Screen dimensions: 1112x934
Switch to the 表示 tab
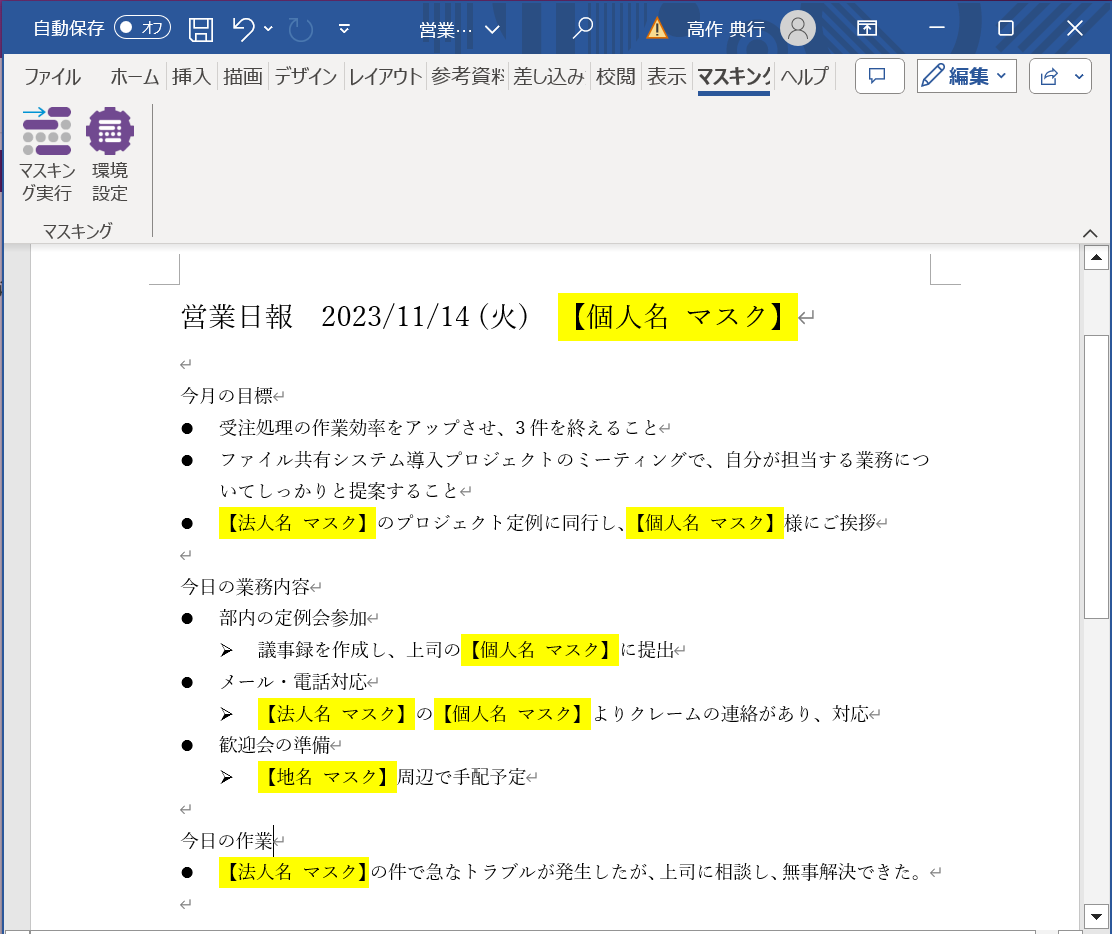pos(667,76)
